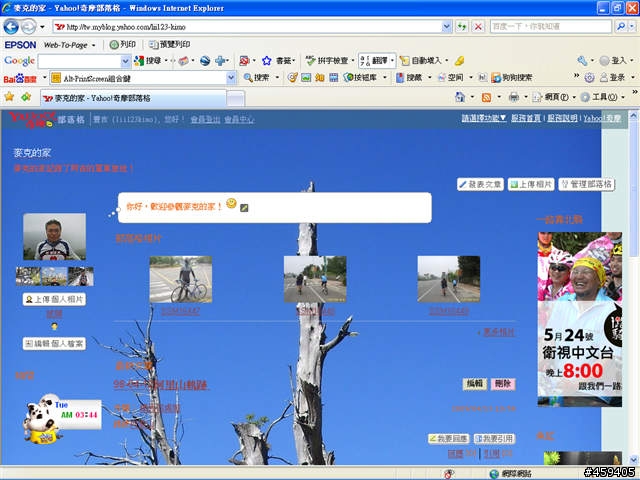Open the first album photo thumbnail with bicycle

(x=181, y=279)
